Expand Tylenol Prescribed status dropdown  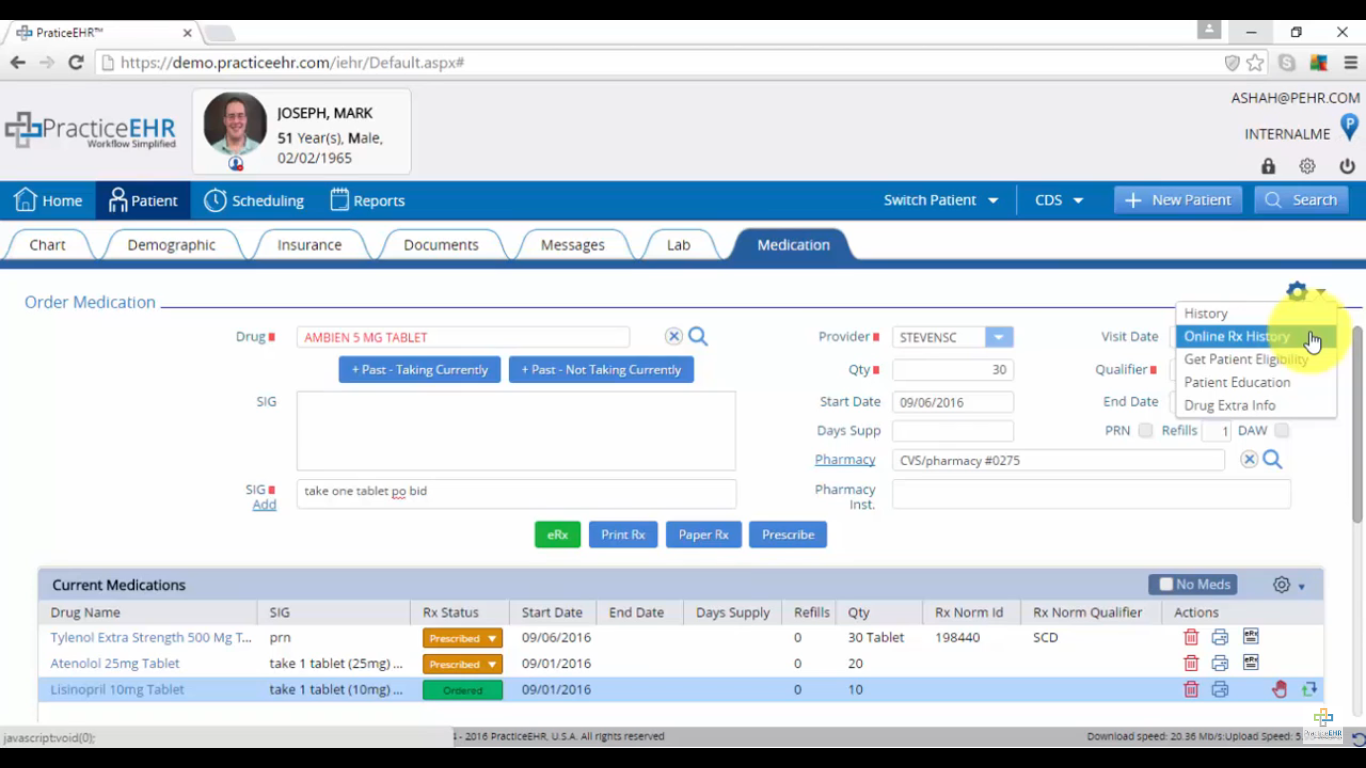pyautogui.click(x=492, y=638)
